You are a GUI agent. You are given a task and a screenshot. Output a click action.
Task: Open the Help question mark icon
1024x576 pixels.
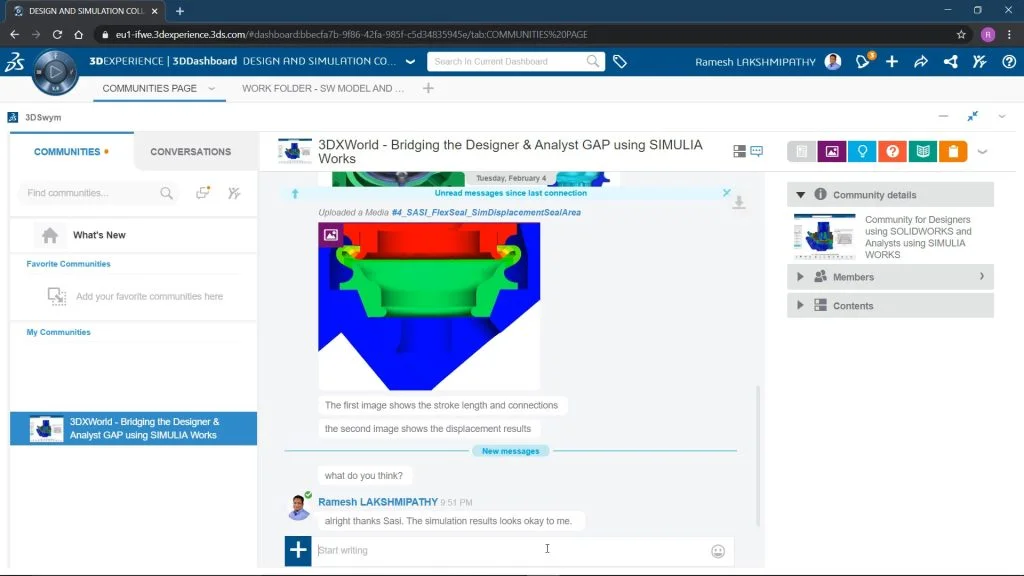1009,61
